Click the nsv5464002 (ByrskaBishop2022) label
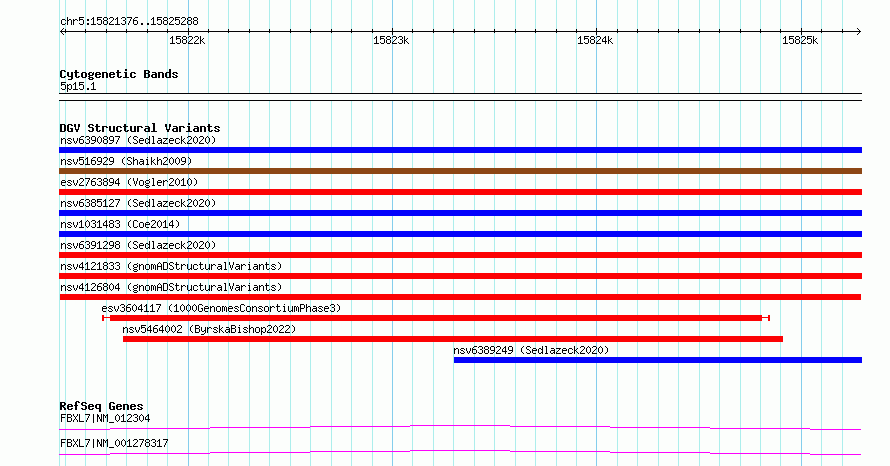Viewport: 890px width, 466px height. (x=209, y=329)
